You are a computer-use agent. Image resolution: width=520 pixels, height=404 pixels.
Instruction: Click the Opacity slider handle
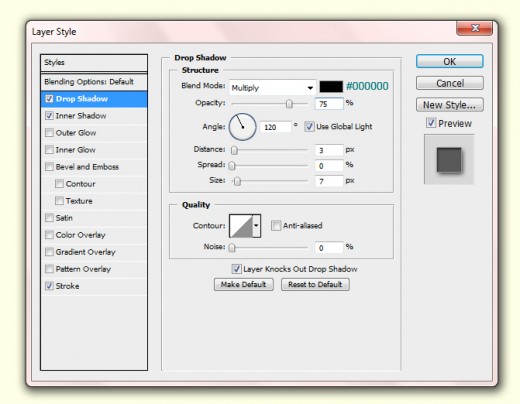[x=289, y=104]
